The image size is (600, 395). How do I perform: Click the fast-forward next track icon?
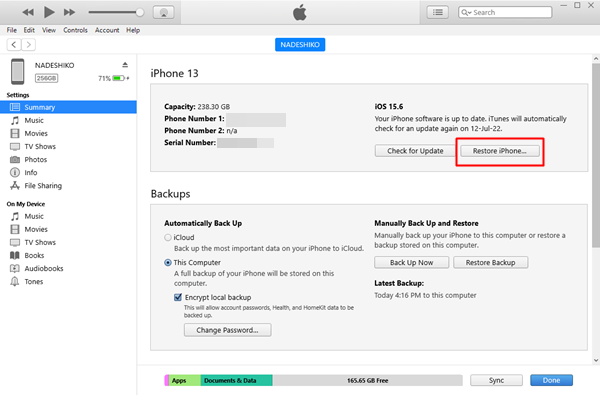click(x=69, y=12)
